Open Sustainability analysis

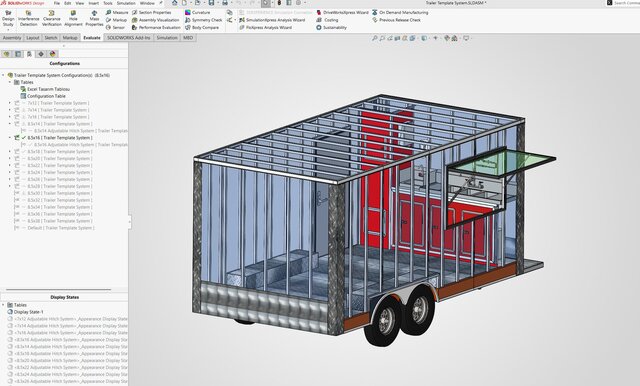click(331, 27)
